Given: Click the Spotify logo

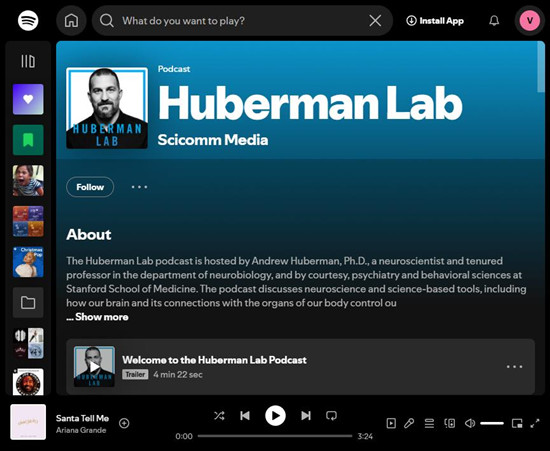Looking at the screenshot, I should coord(28,20).
